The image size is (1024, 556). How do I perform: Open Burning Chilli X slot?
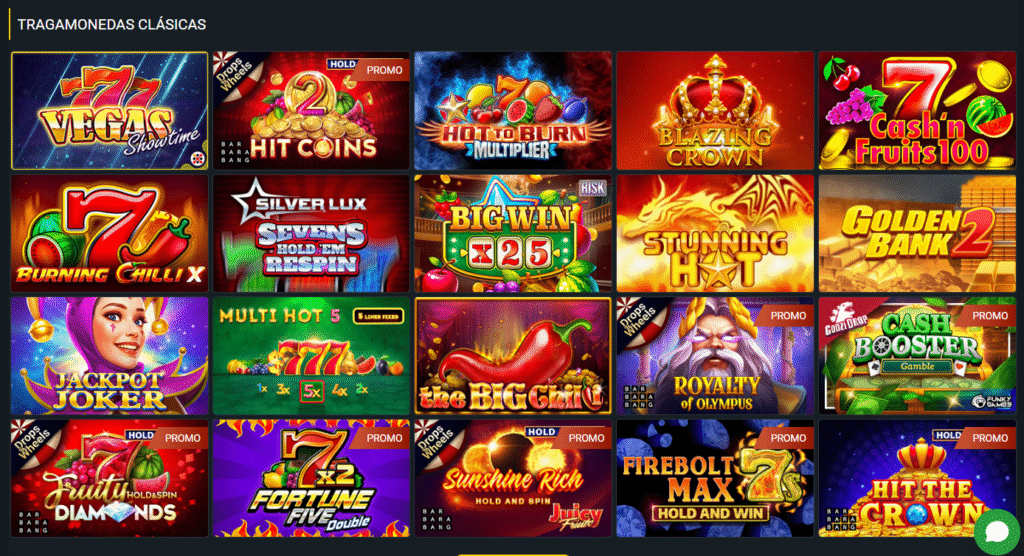click(110, 233)
